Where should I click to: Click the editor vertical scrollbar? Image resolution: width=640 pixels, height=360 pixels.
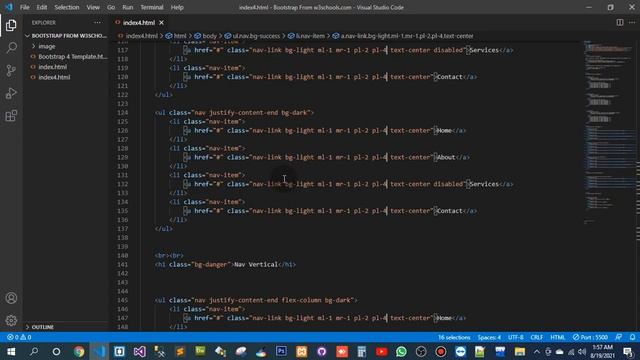tap(637, 186)
